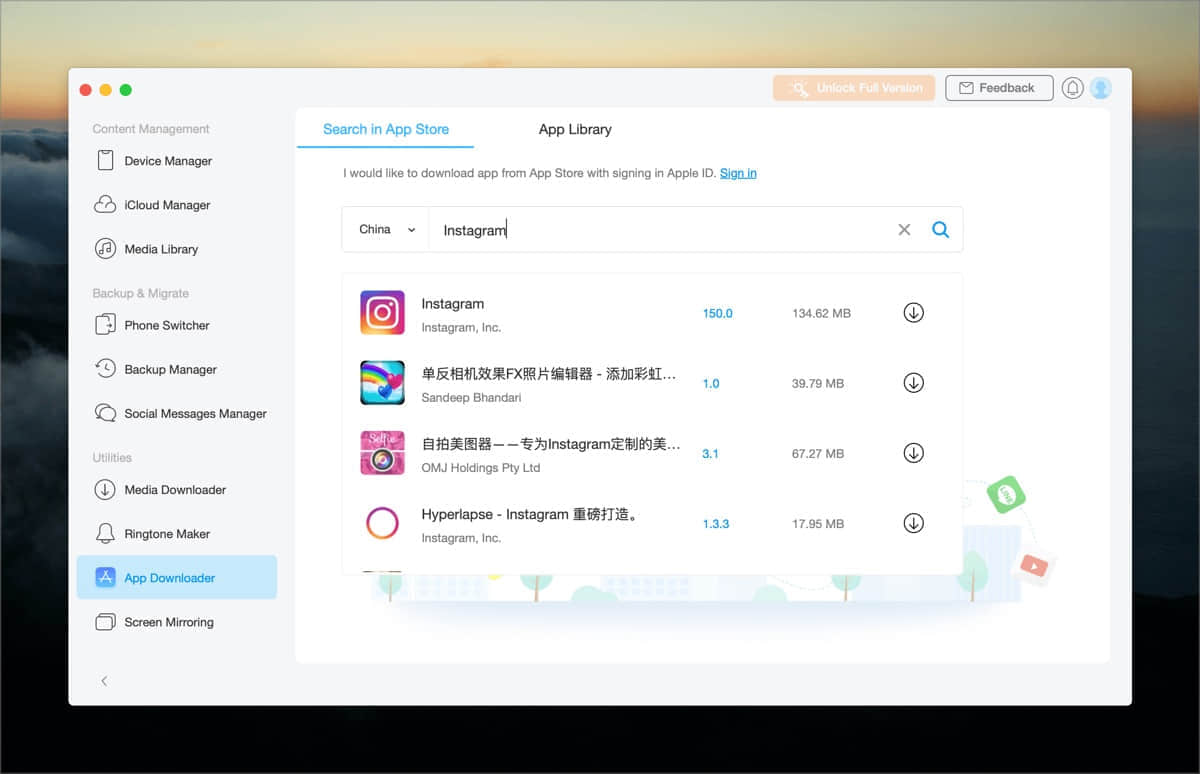Open the Media Downloader utility
The width and height of the screenshot is (1200, 774).
(176, 489)
